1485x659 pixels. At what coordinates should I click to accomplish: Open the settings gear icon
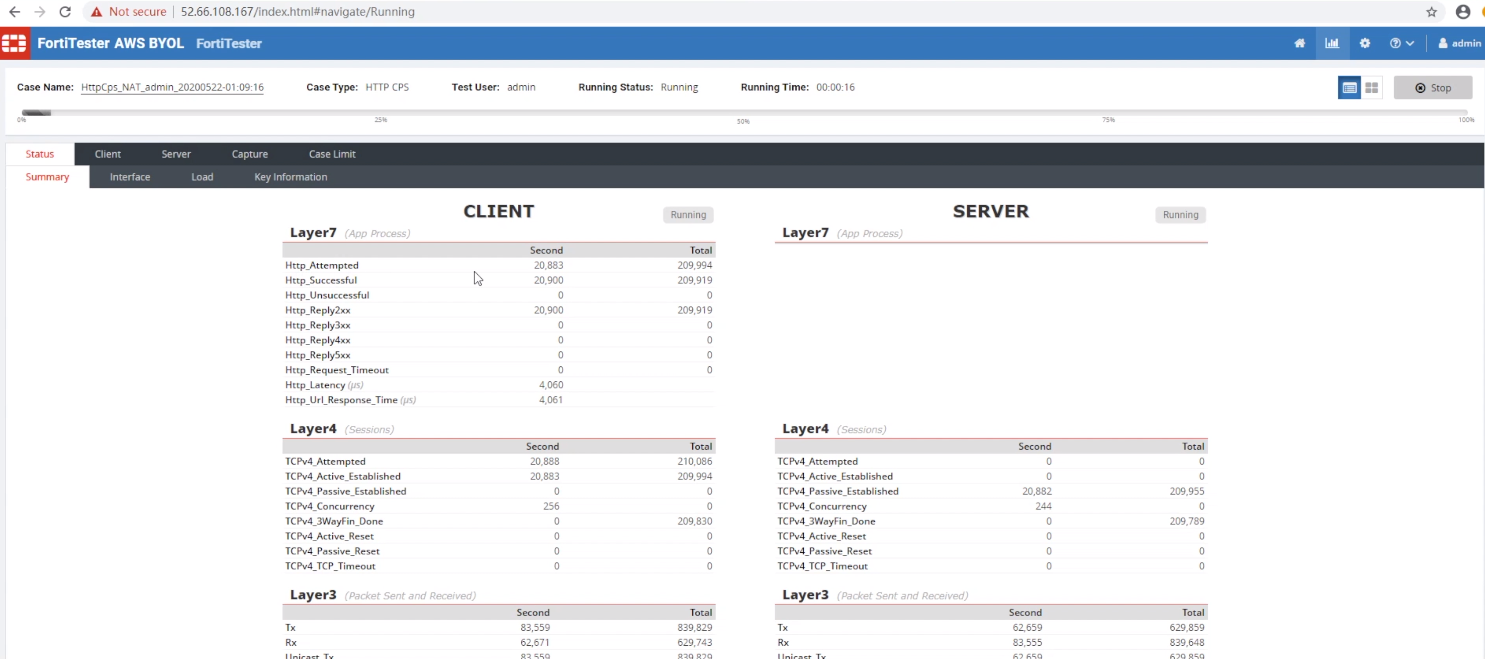pyautogui.click(x=1365, y=43)
